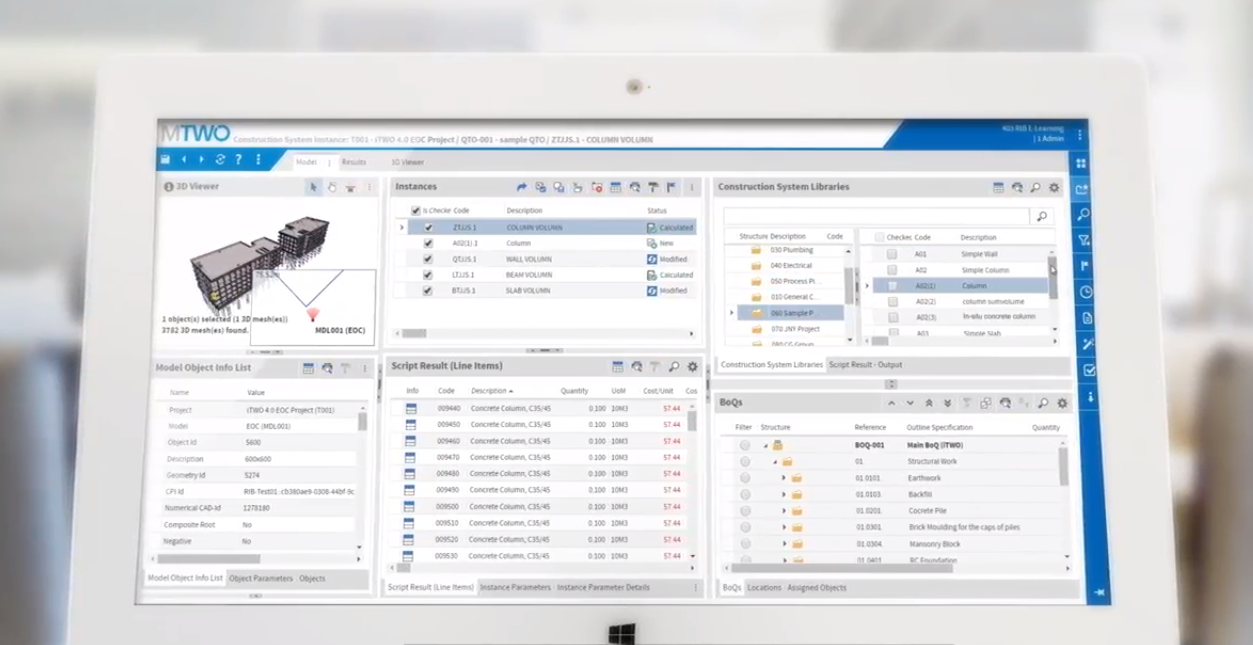
Task: Collapse the Structural Work node in BoQs
Action: click(x=774, y=462)
